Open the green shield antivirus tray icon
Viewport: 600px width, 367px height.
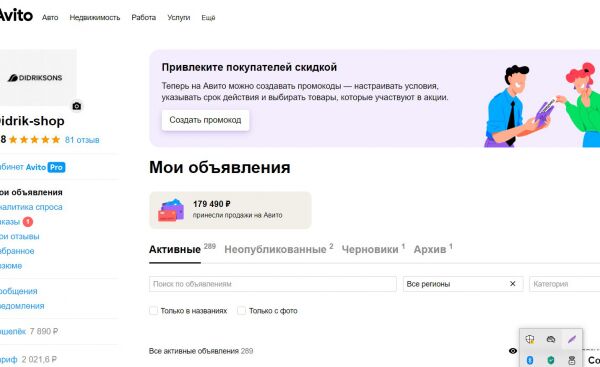[551, 360]
